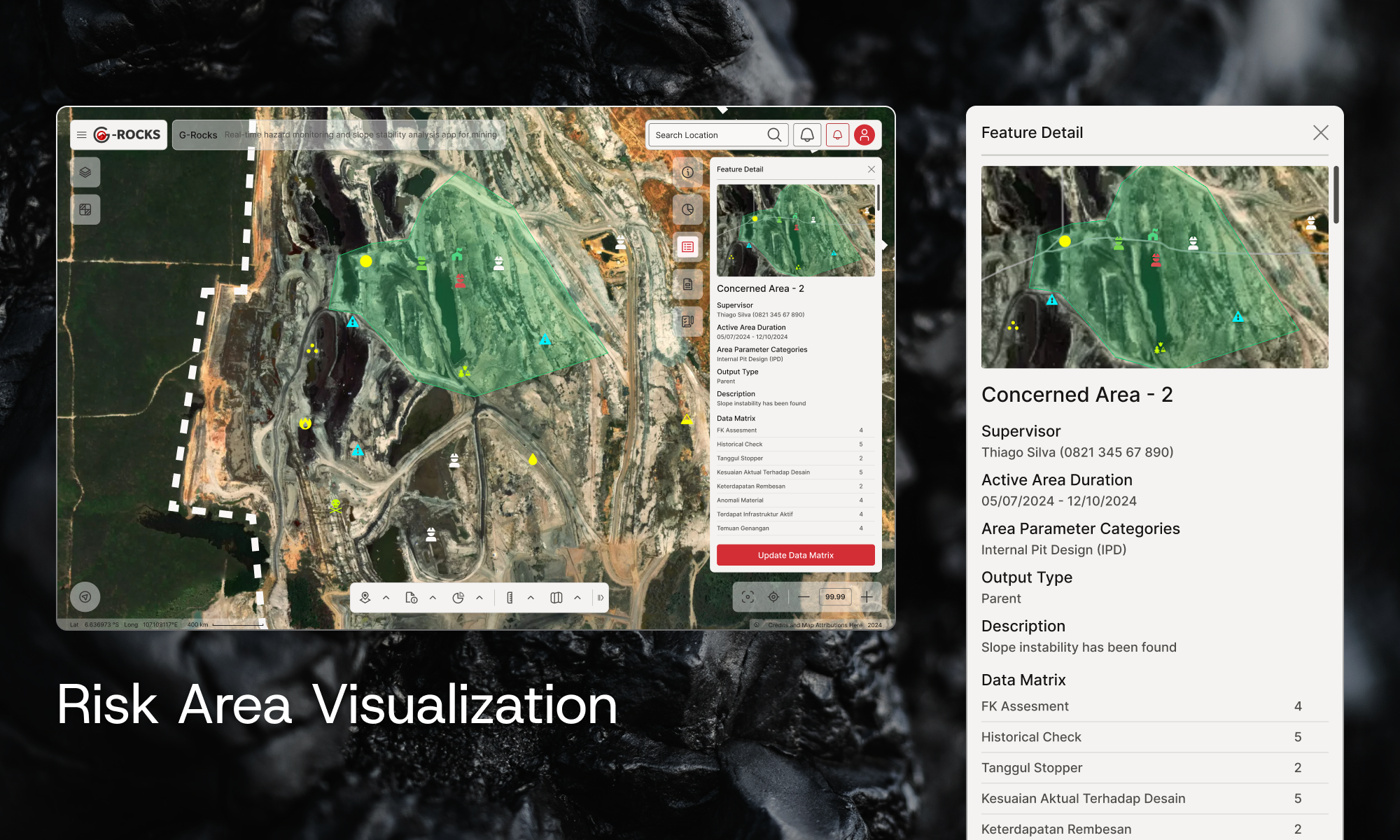Click the red alert bell icon

point(837,135)
